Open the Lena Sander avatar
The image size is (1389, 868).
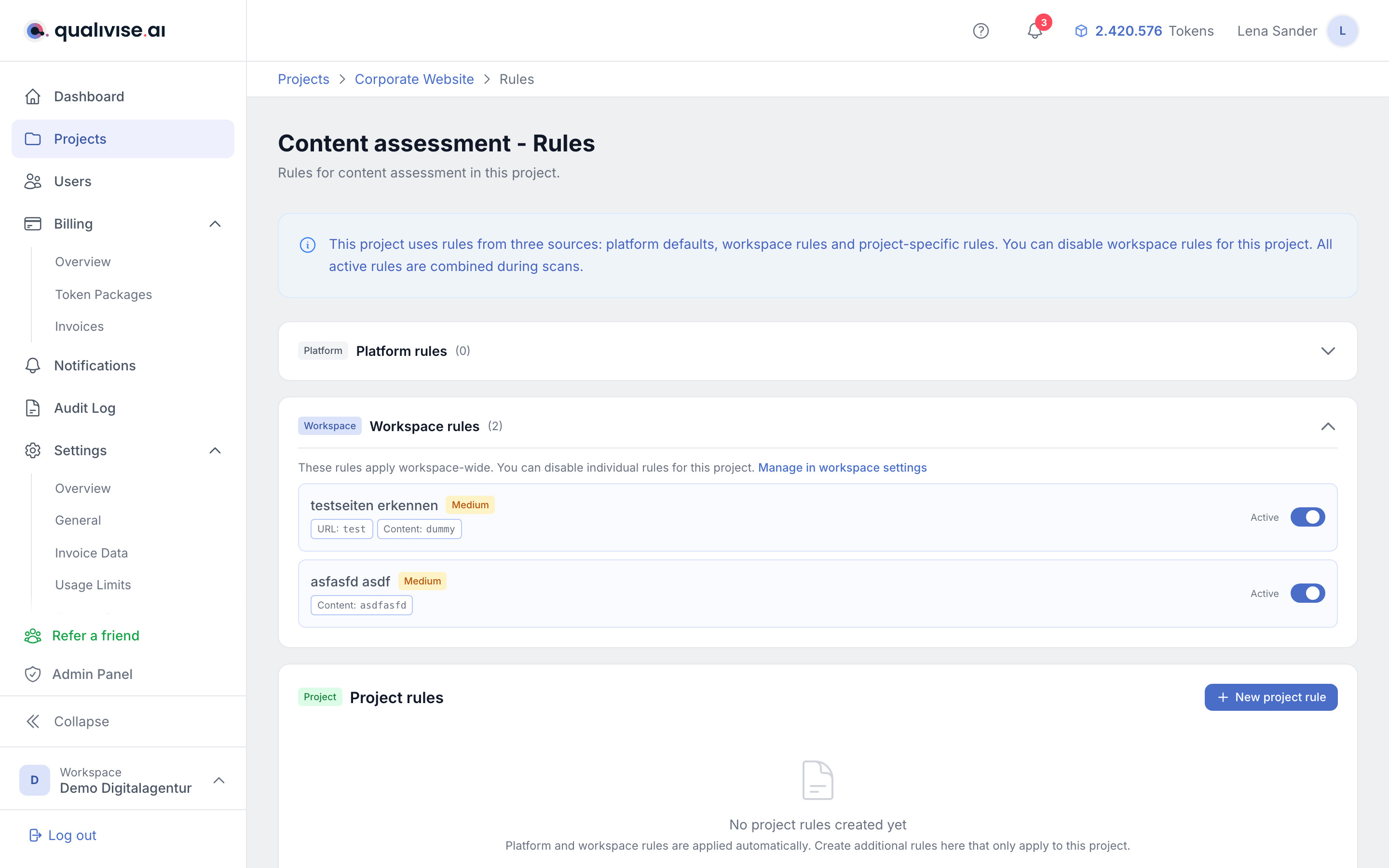coord(1342,31)
